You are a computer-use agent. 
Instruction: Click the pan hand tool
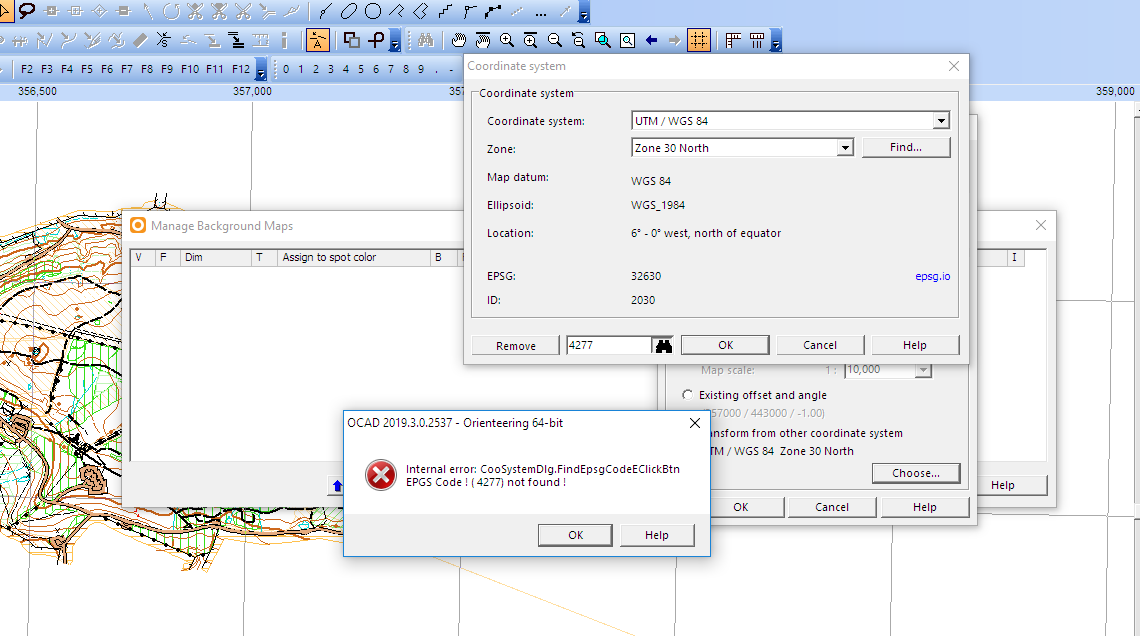point(458,41)
